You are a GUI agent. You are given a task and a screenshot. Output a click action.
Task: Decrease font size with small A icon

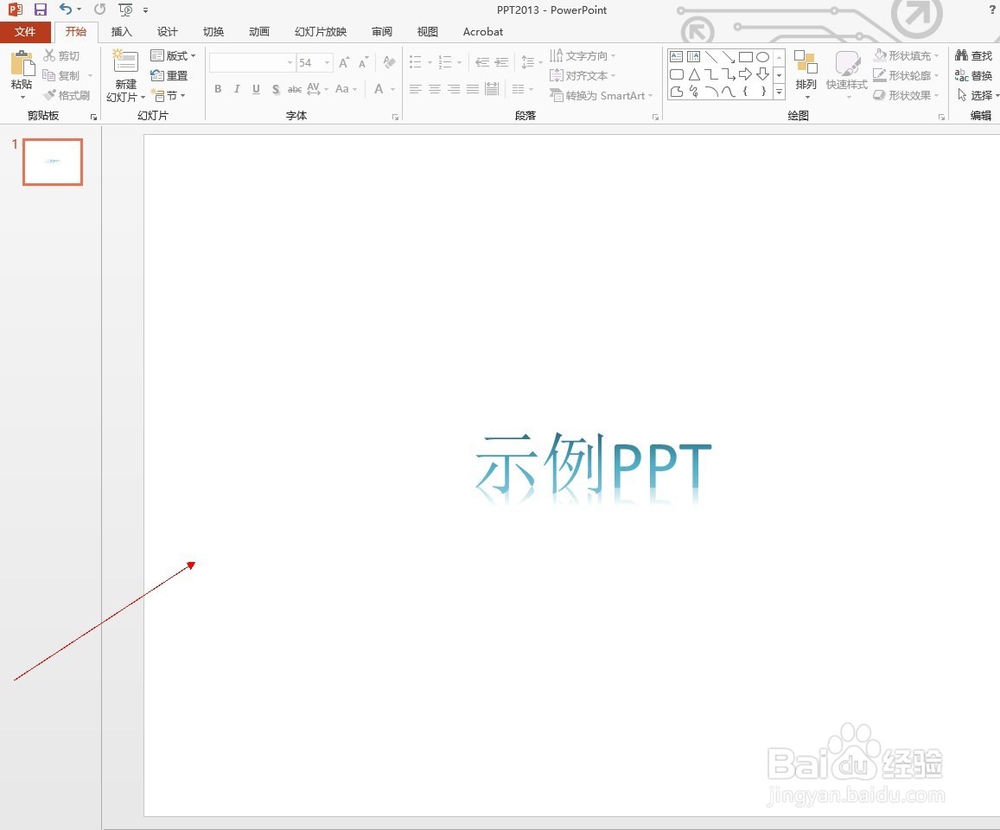(x=363, y=63)
